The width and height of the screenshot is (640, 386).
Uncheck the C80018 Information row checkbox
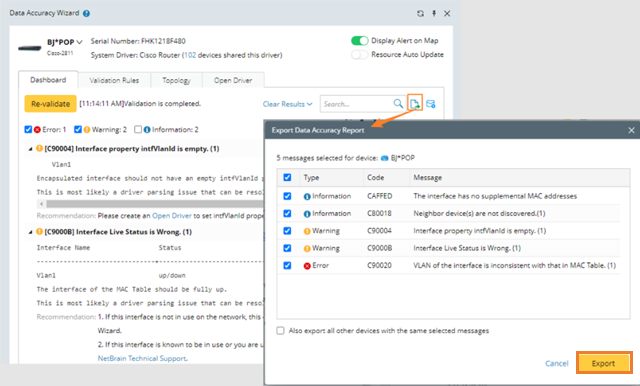coord(287,213)
